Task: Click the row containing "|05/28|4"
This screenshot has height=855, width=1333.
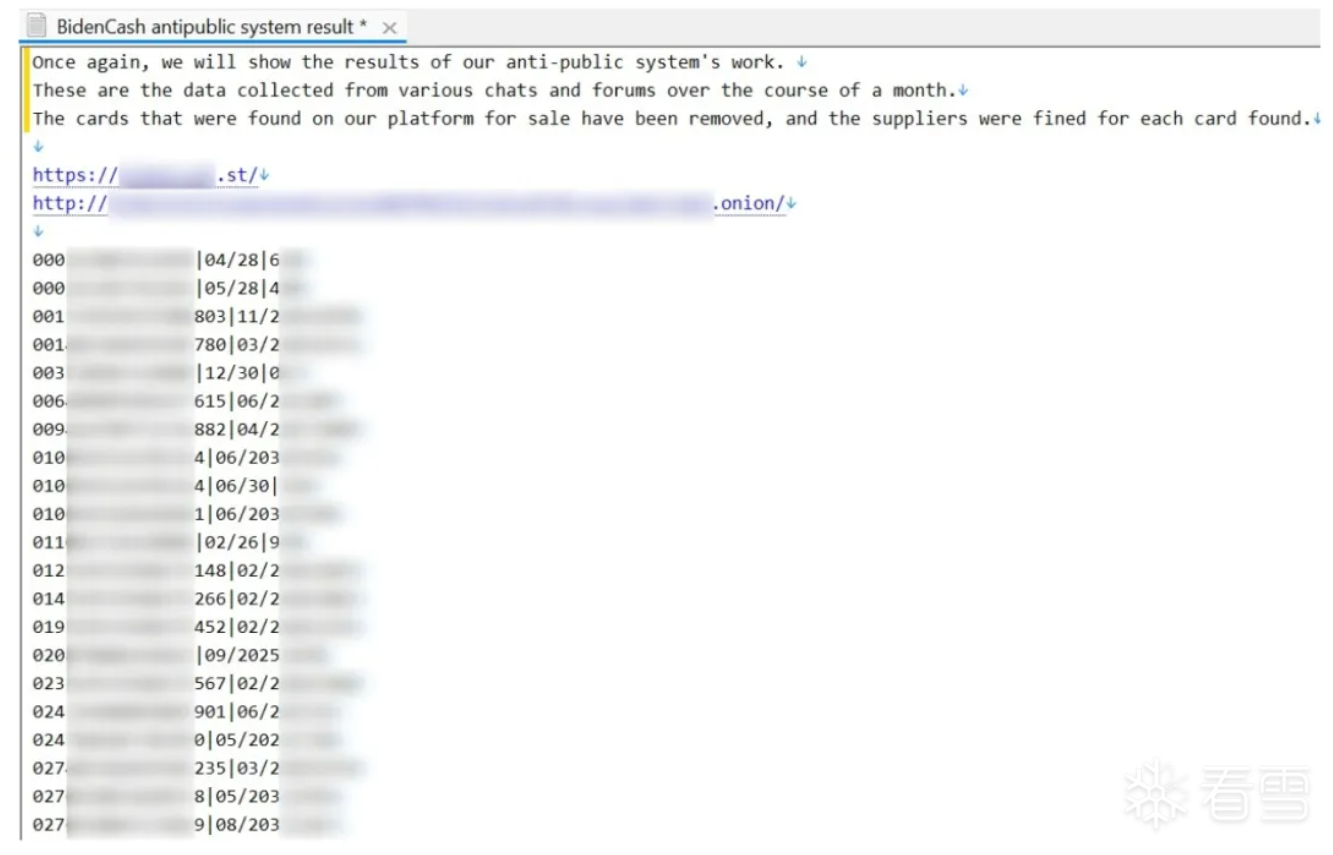Action: pyautogui.click(x=171, y=288)
